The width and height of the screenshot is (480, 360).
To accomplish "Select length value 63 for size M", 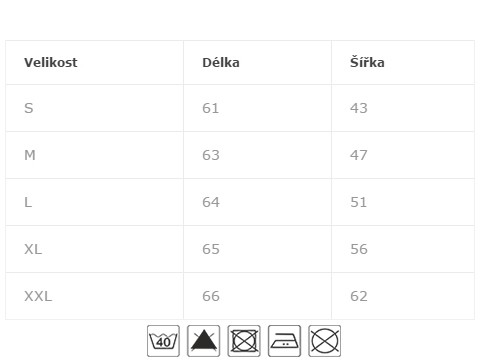I will [211, 155].
